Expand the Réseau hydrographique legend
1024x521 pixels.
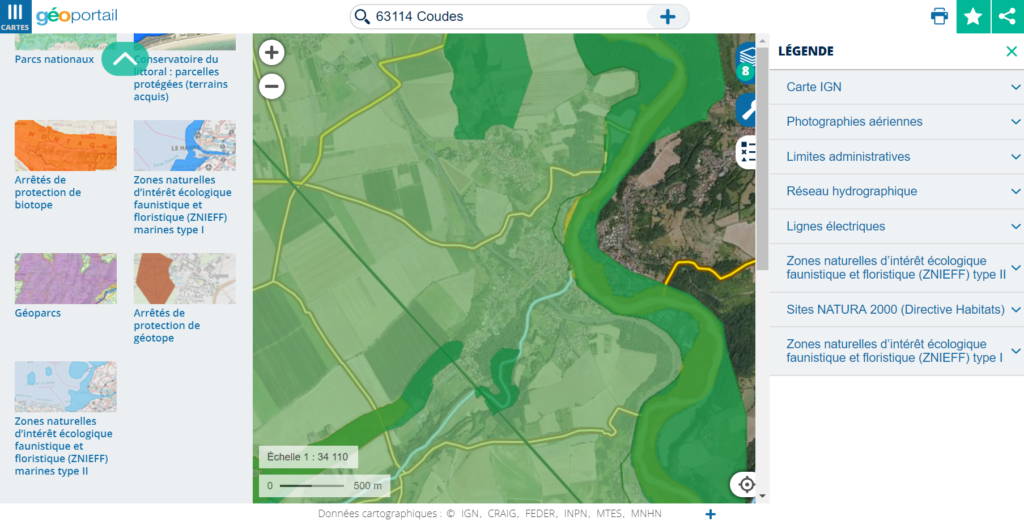[896, 191]
